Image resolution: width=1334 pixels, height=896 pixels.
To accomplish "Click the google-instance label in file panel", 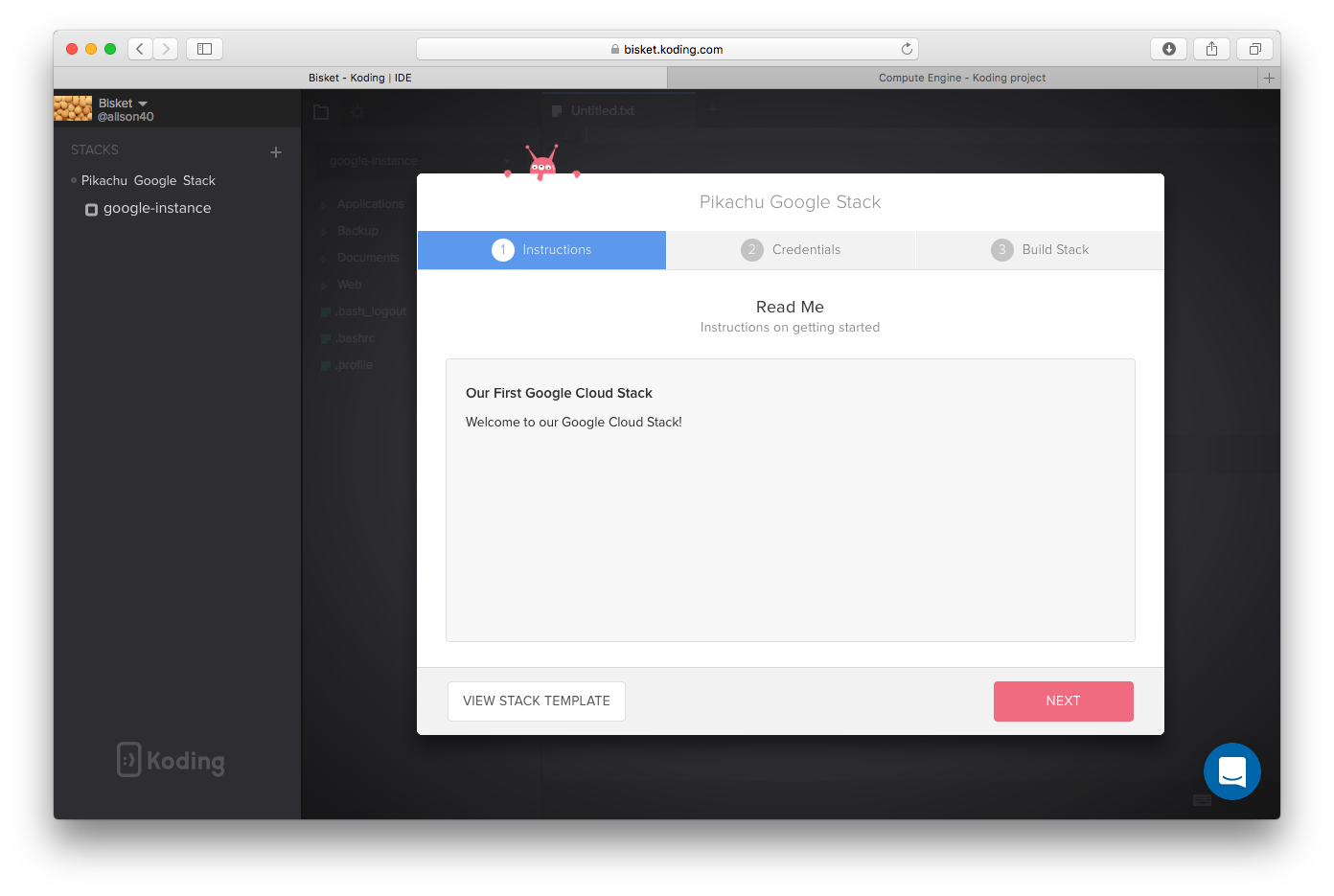I will 374,161.
